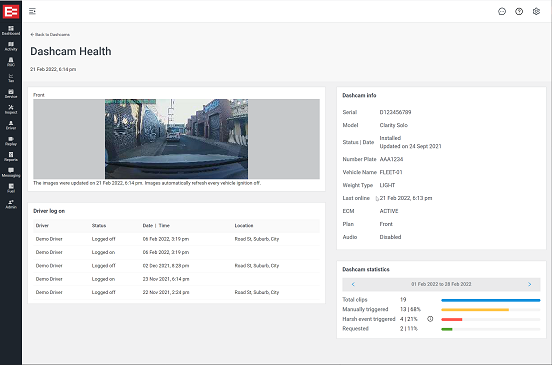Toggle the sidebar menu collapse icon
The height and width of the screenshot is (366, 552).
coord(32,11)
